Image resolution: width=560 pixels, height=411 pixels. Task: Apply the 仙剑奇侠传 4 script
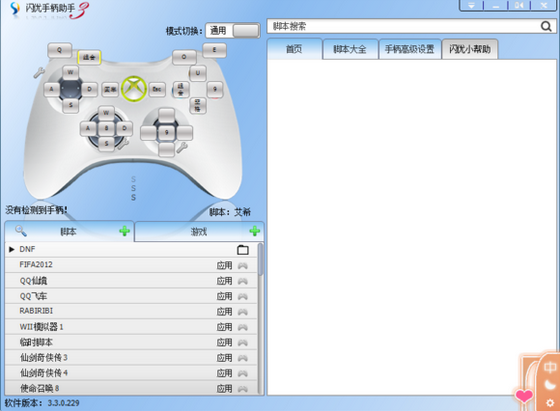click(225, 373)
